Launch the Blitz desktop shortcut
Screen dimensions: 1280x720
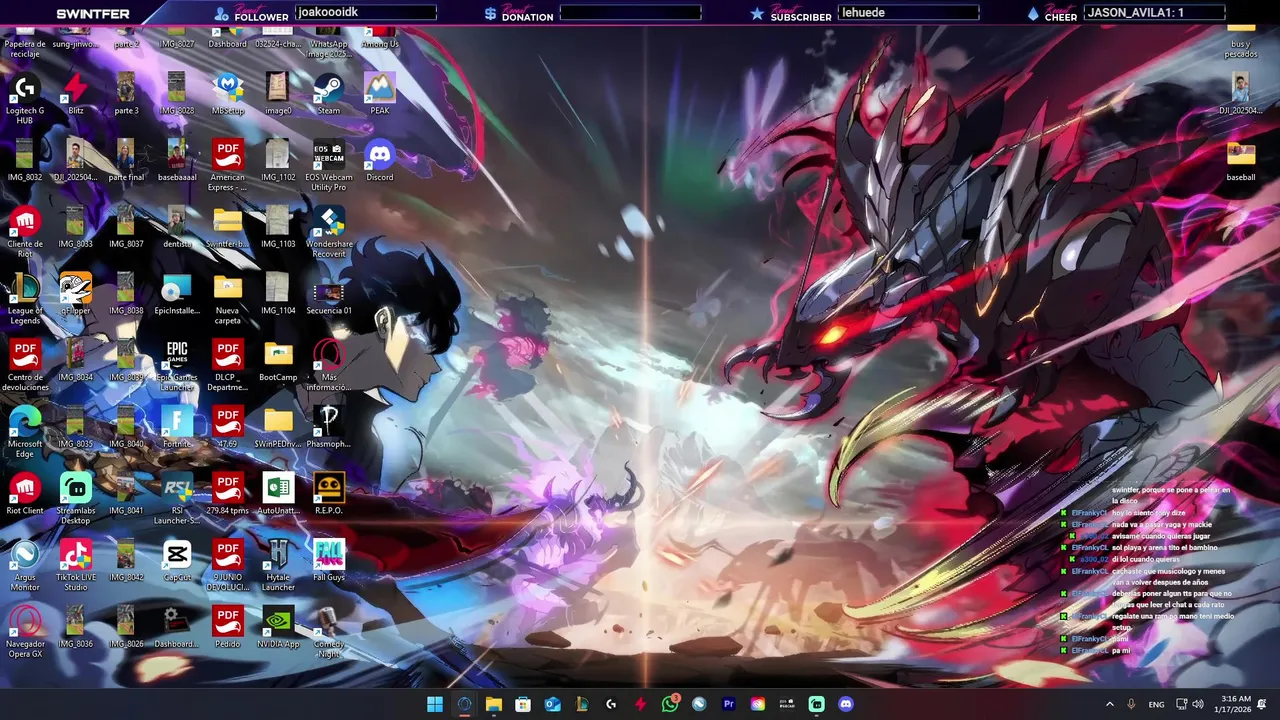coord(76,93)
